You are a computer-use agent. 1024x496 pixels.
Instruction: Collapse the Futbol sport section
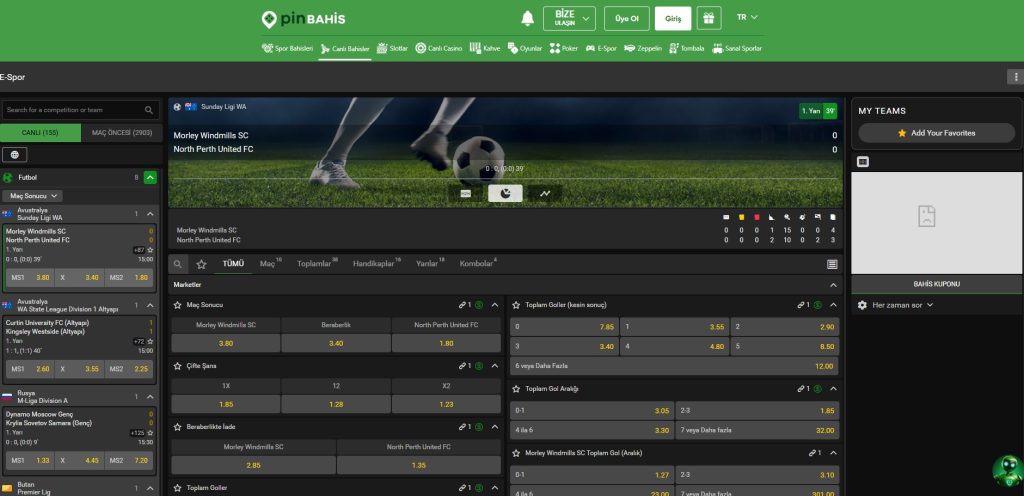click(x=150, y=177)
